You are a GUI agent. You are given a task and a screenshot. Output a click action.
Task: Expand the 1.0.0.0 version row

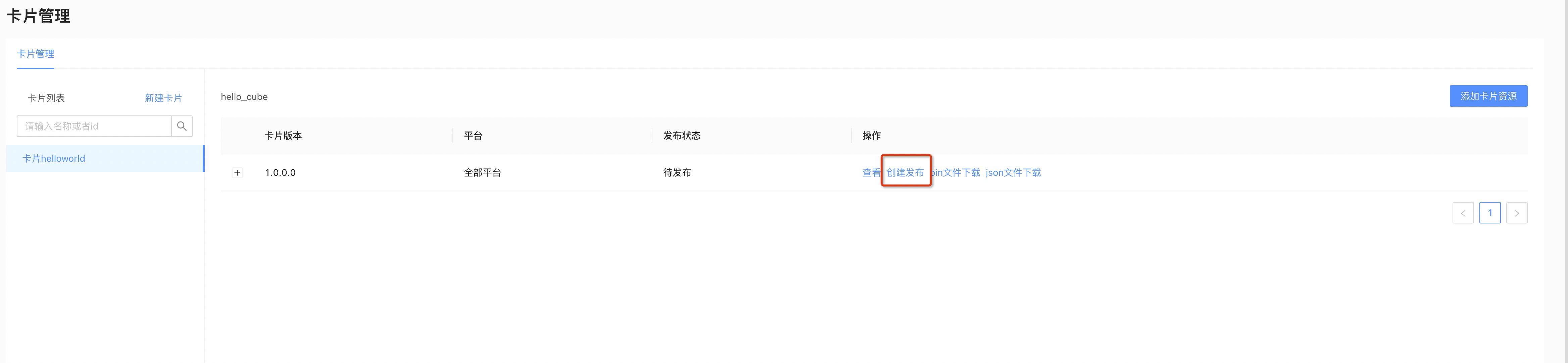click(x=237, y=173)
